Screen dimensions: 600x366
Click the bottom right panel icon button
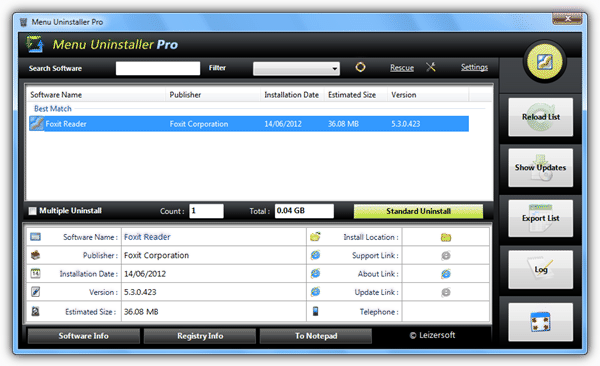(x=540, y=322)
